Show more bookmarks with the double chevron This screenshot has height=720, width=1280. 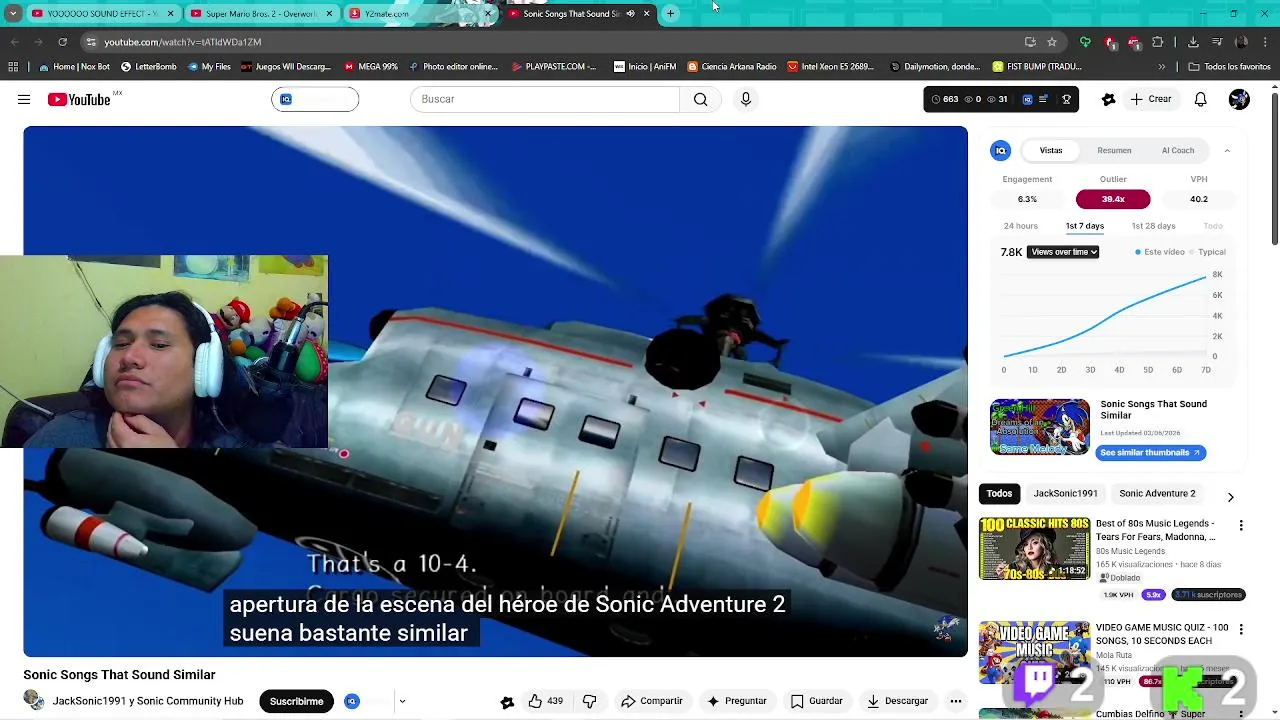[x=1161, y=67]
